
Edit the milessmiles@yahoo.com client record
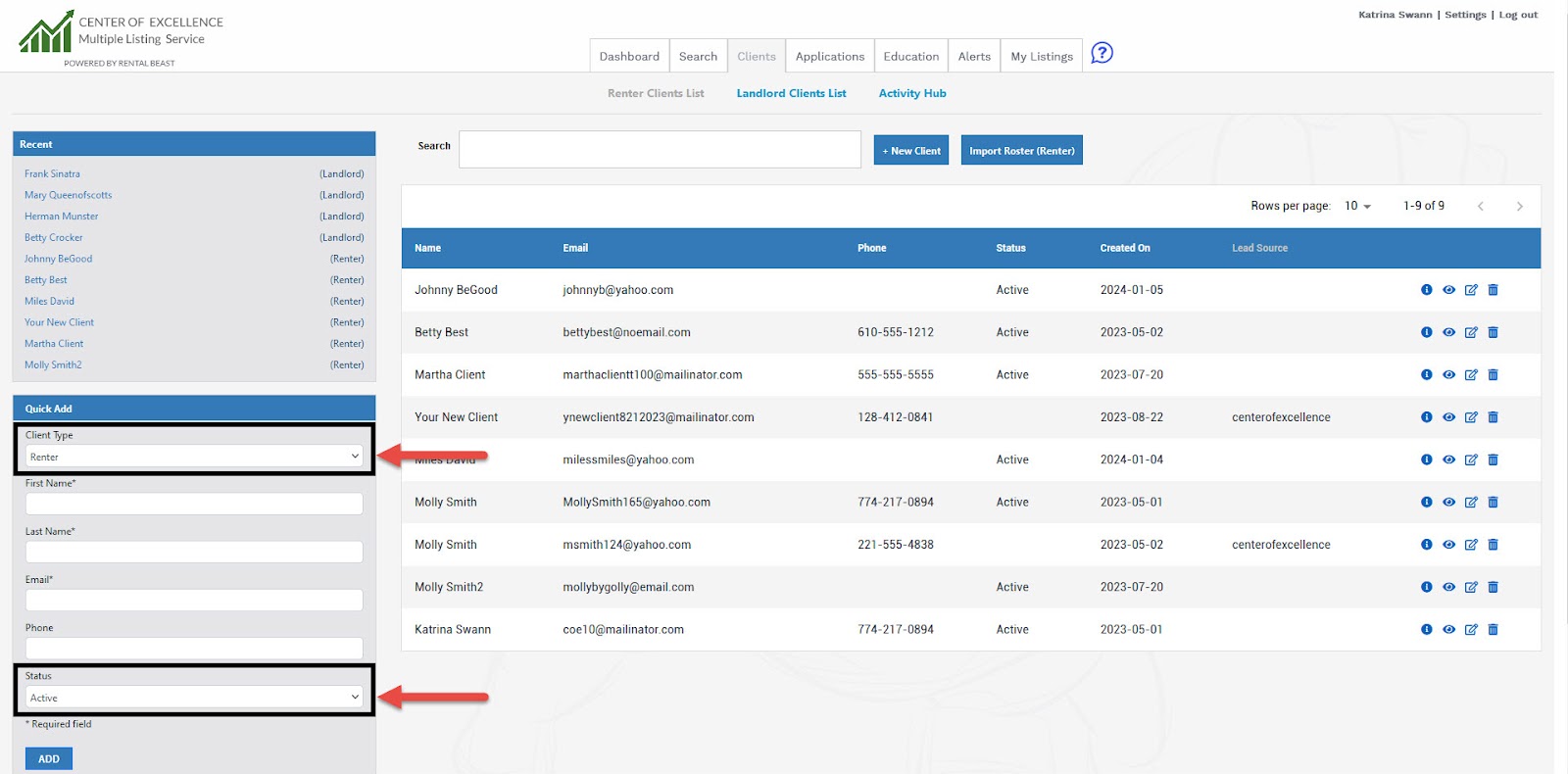pyautogui.click(x=1471, y=460)
